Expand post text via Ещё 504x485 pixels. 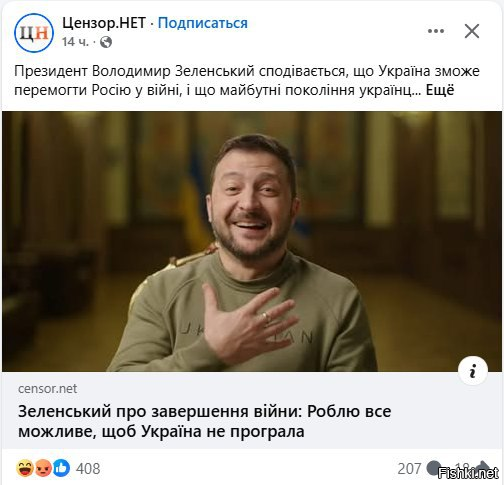440,90
